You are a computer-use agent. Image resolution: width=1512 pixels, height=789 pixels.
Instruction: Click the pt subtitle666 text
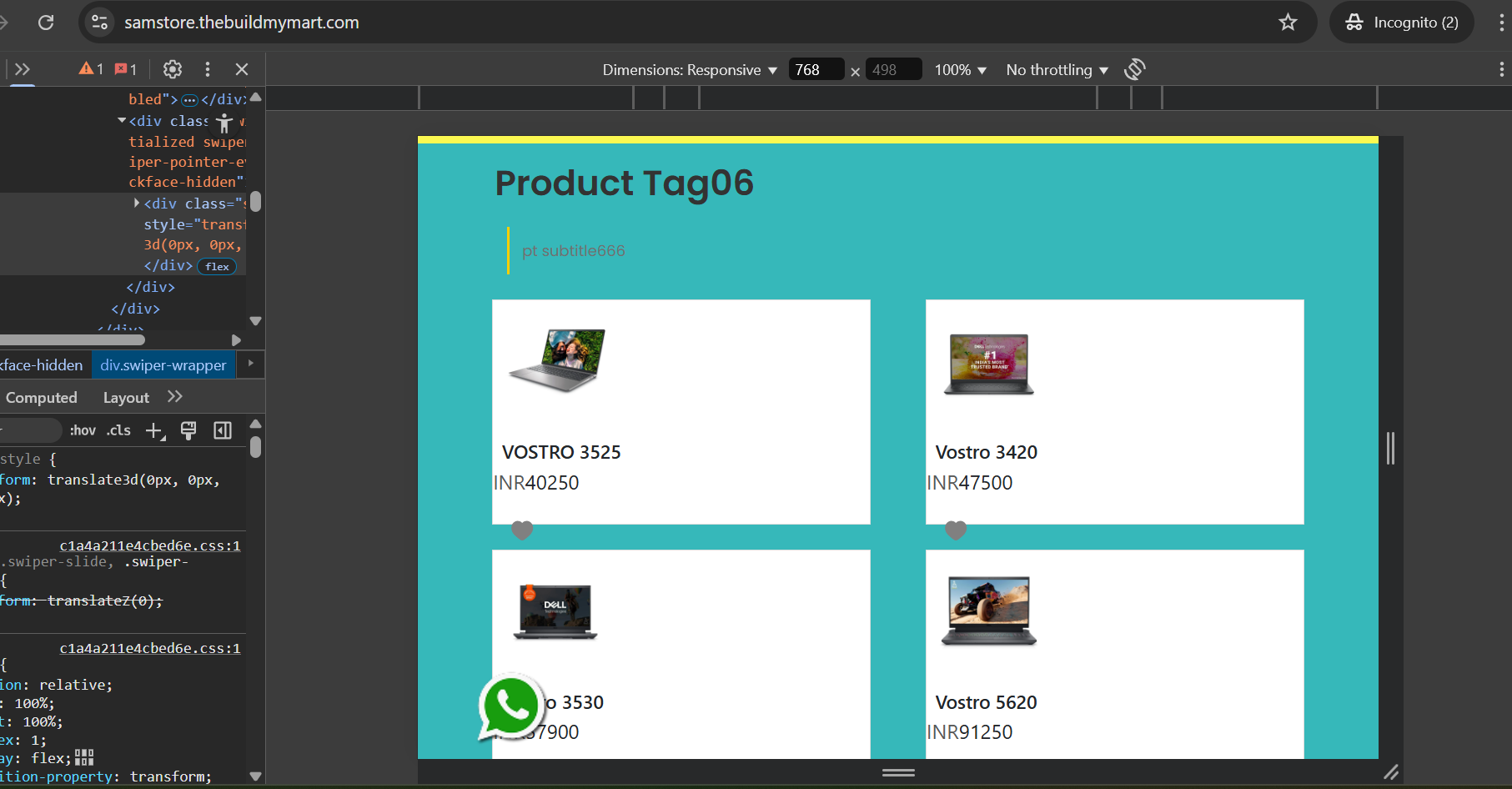tap(574, 251)
